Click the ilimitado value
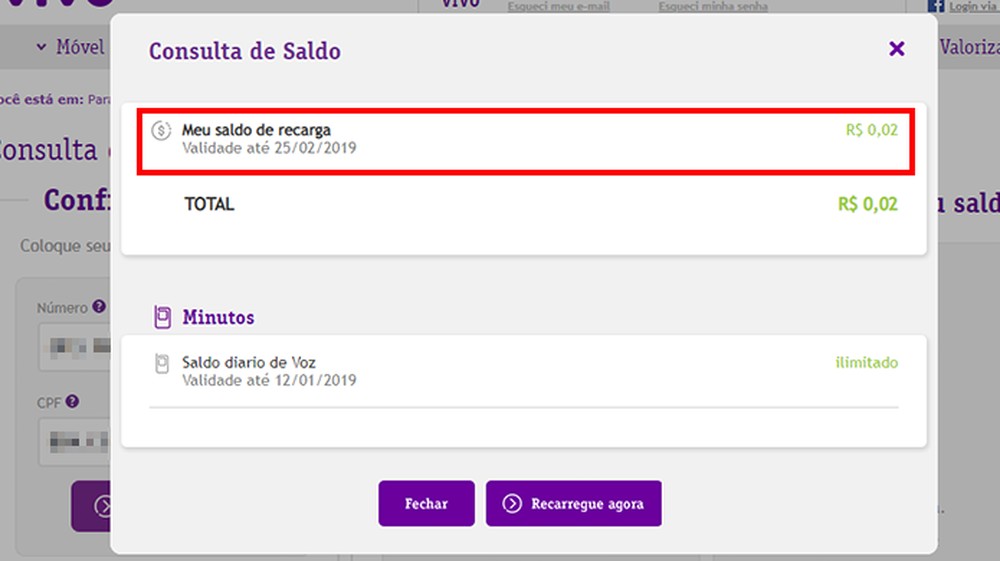The image size is (1000, 561). pyautogui.click(x=867, y=362)
